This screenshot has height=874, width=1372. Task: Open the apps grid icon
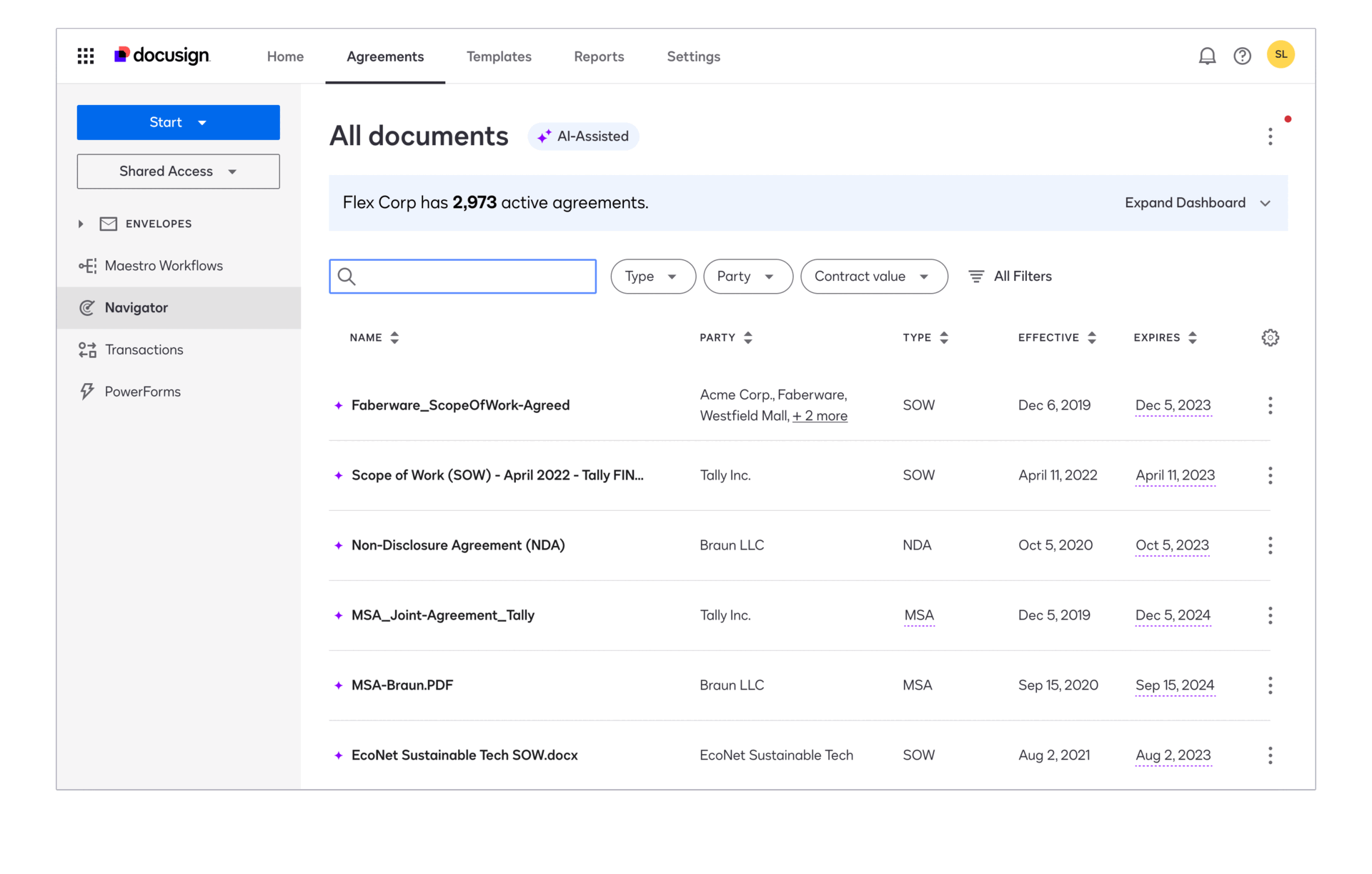[x=85, y=55]
